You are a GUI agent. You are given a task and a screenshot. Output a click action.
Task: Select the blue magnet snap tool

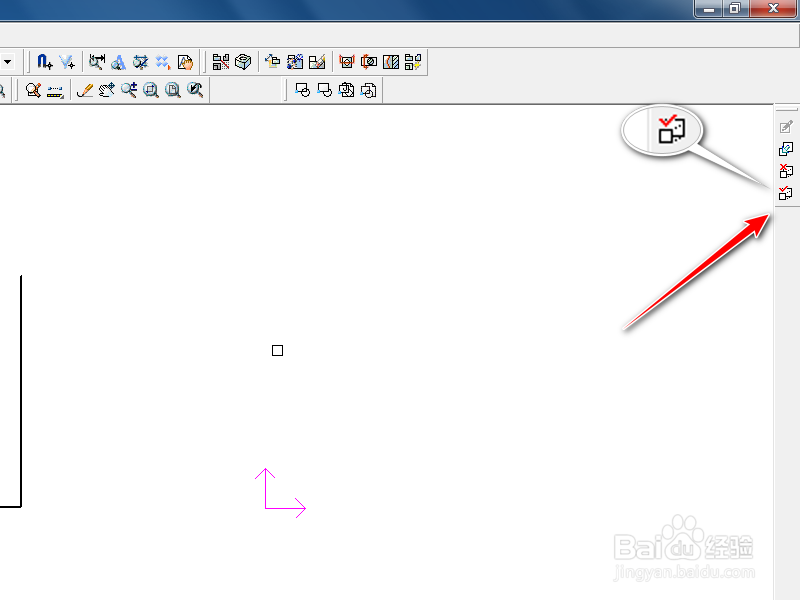44,62
